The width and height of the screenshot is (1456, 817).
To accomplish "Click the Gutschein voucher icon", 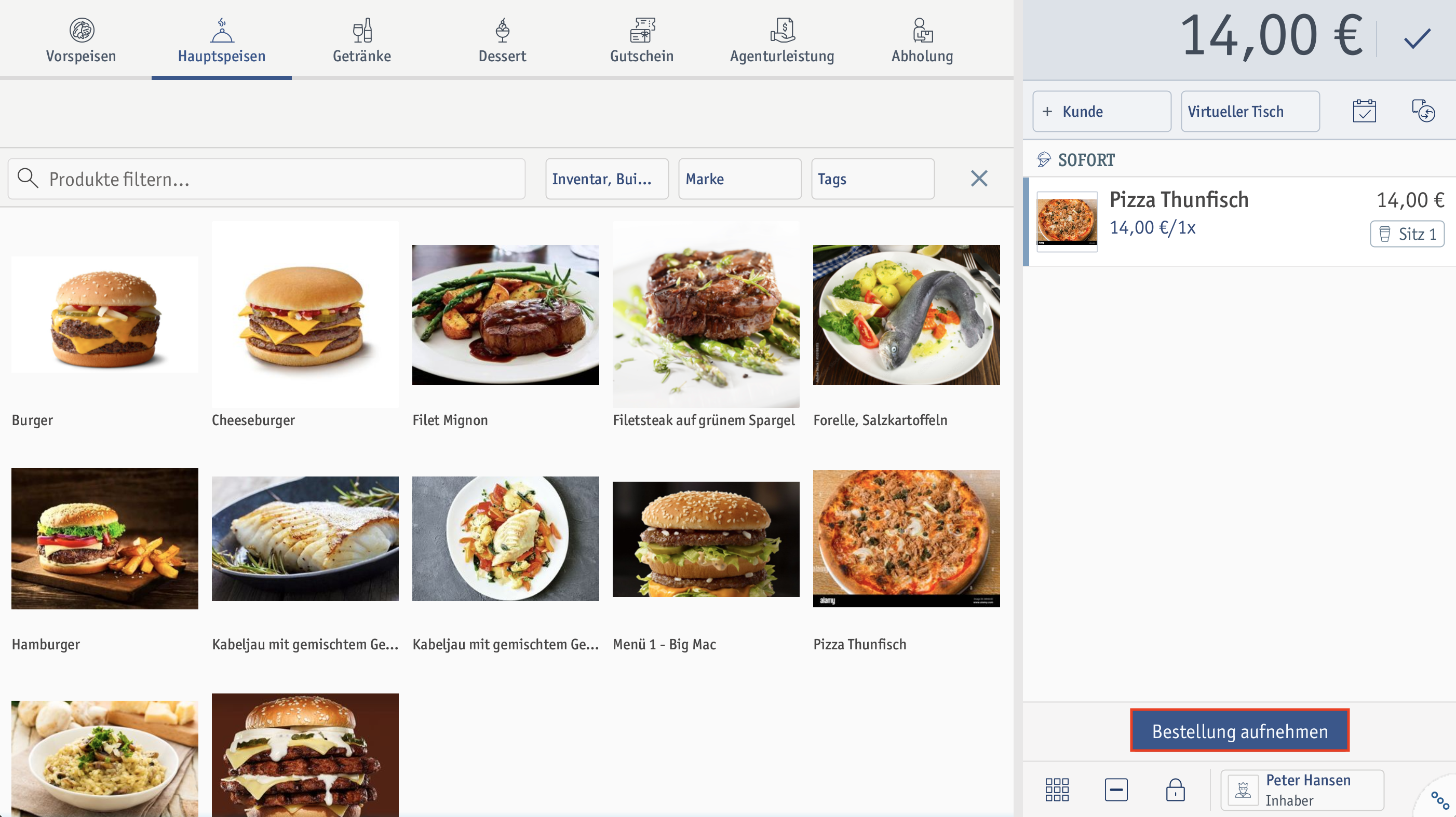I will 643,30.
